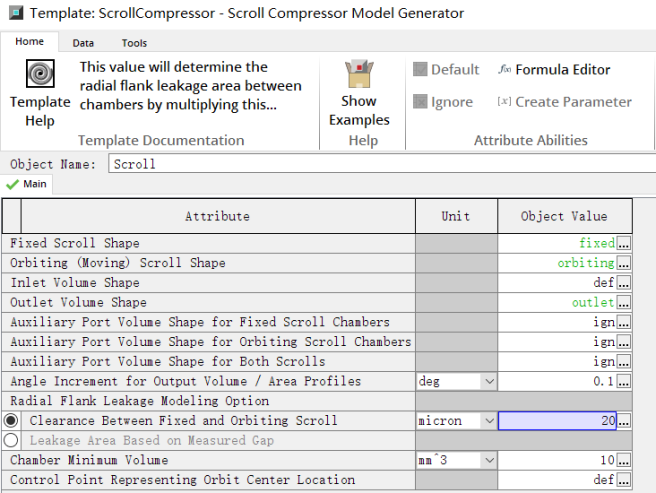The height and width of the screenshot is (493, 656).
Task: Select Leakage Area Based on Measured Gap
Action: pos(12,440)
